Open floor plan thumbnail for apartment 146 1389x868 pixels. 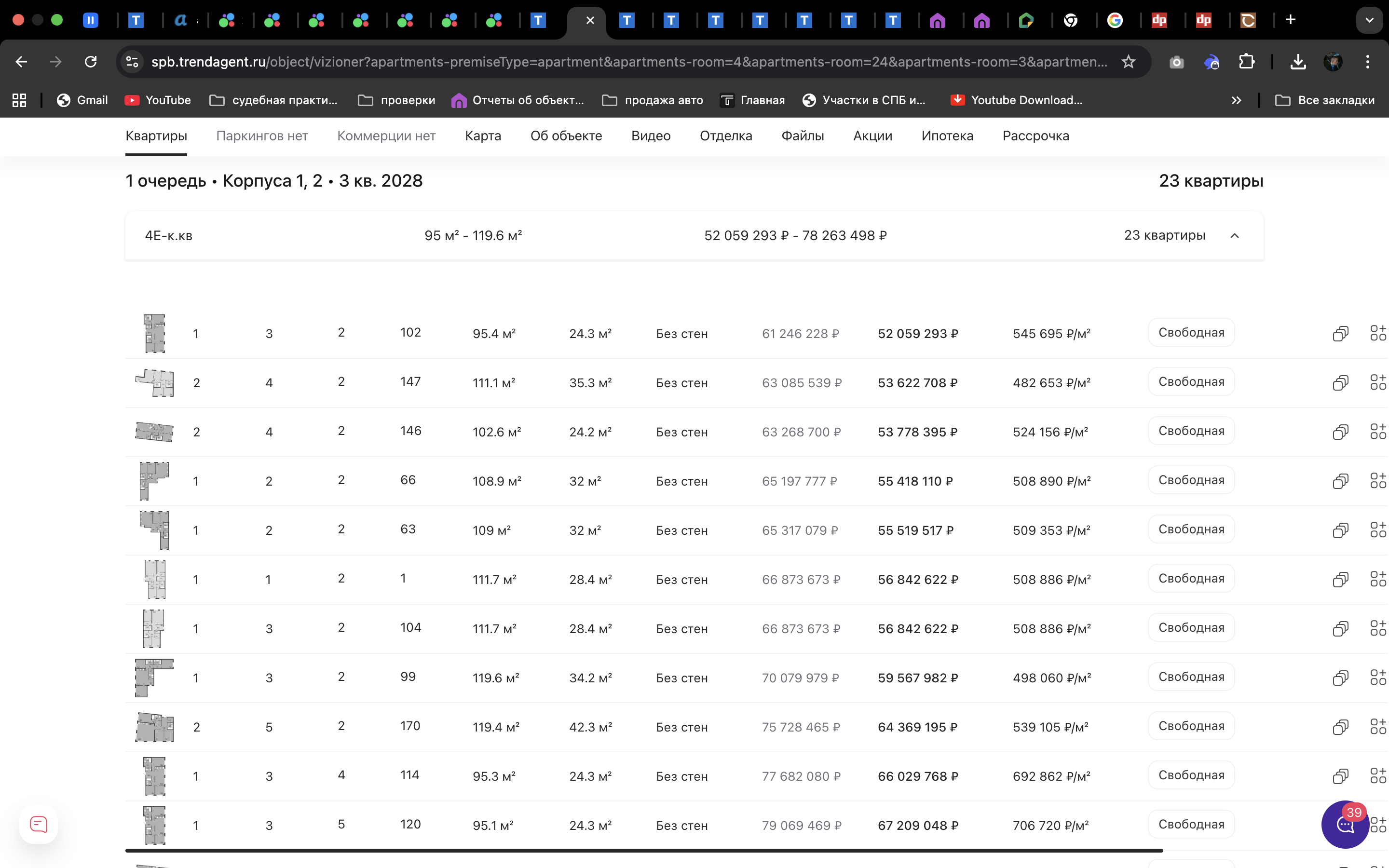tap(154, 432)
